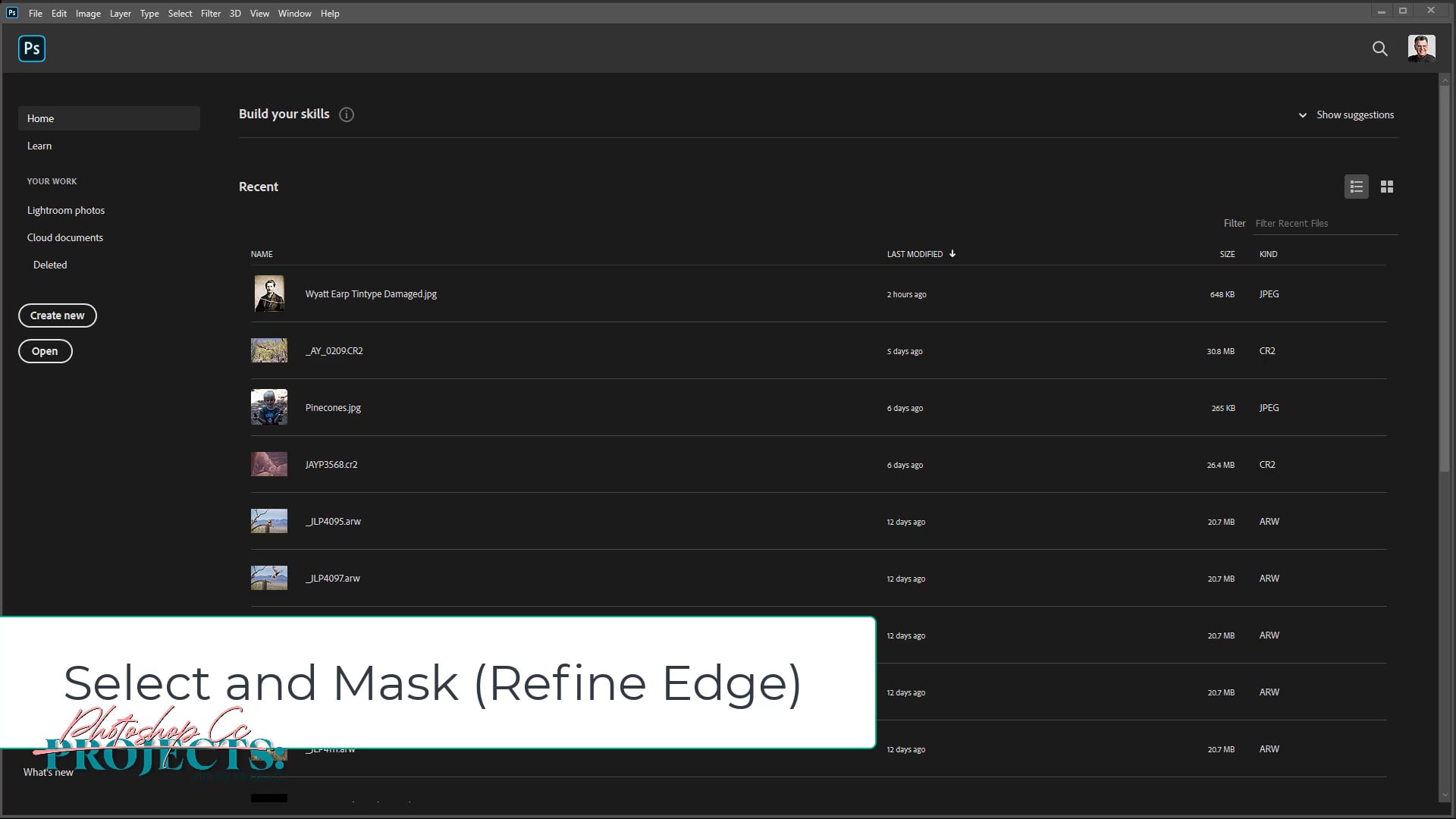
Task: Sort files by the Kind column header
Action: 1268,254
